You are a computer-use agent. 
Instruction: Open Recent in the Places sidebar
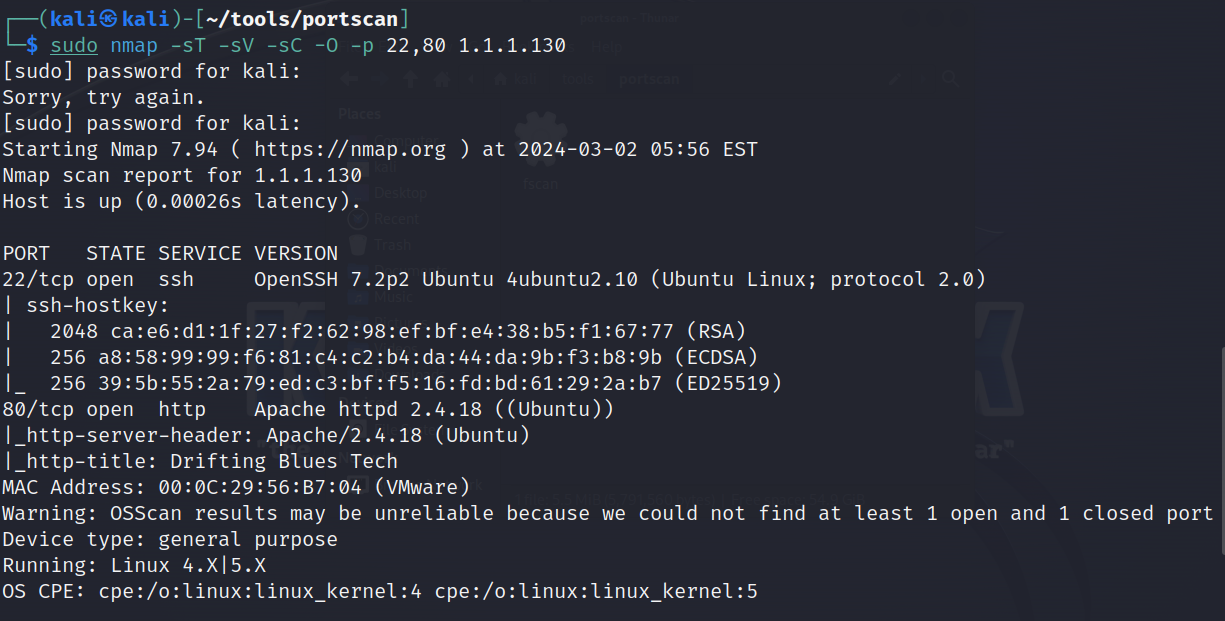tap(396, 218)
